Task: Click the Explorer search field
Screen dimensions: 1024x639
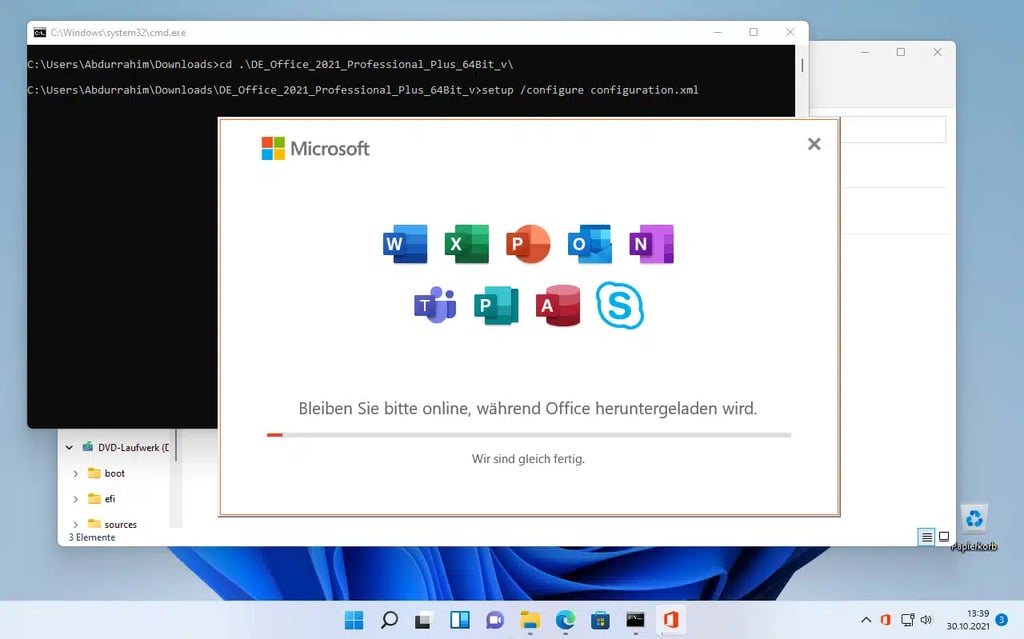Action: (x=893, y=129)
